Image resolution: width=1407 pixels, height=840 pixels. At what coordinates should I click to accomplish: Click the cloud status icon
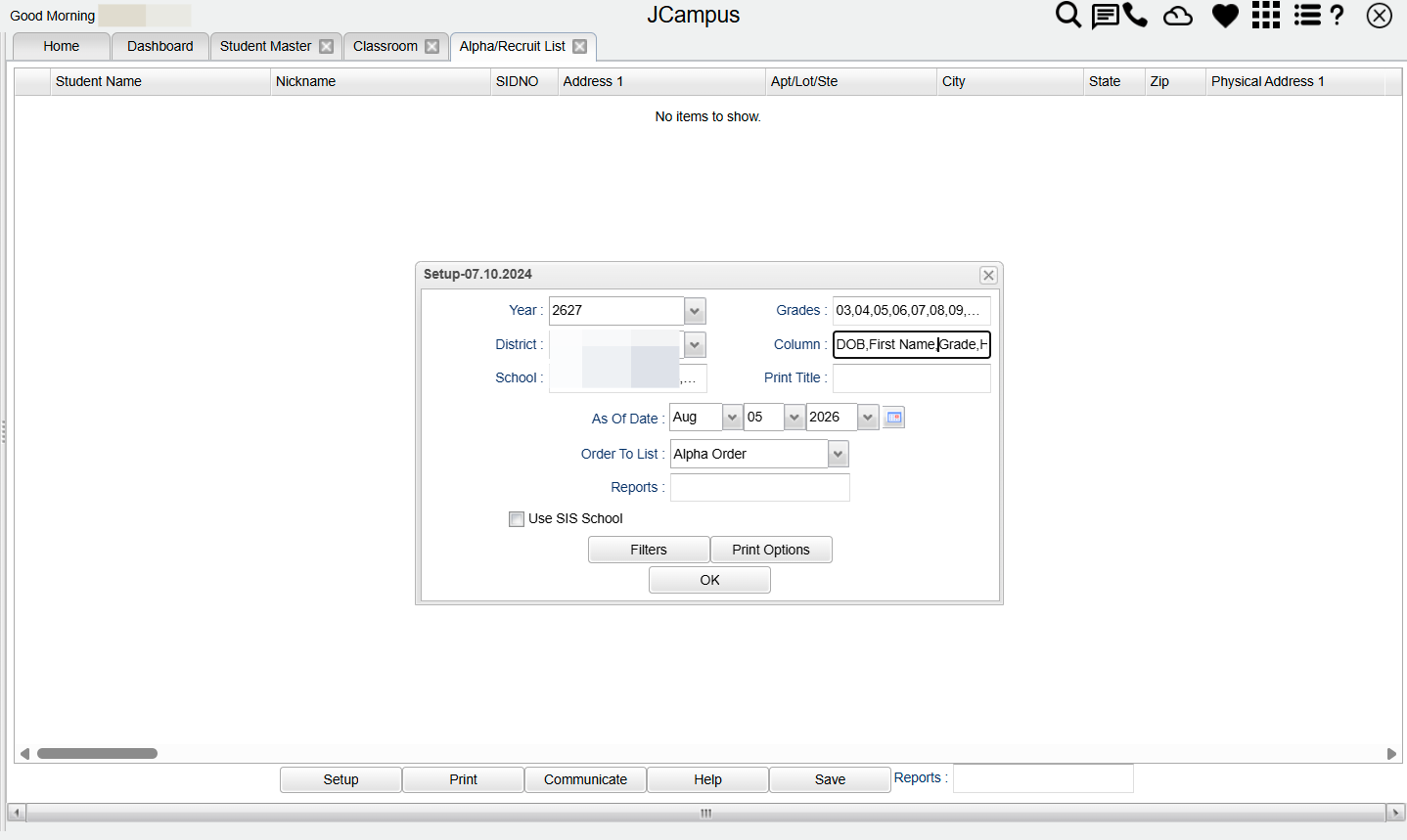(1178, 16)
